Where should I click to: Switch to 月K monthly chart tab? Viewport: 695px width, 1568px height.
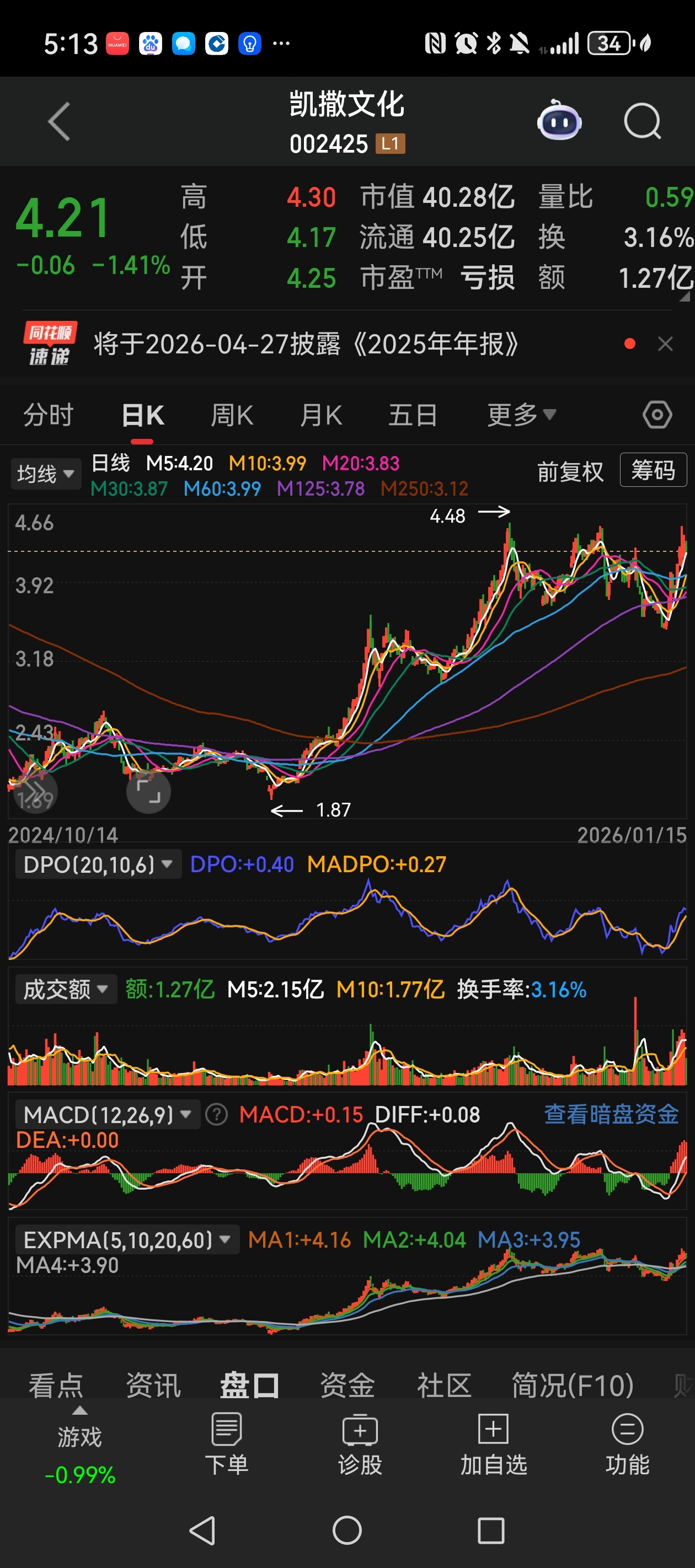(321, 415)
